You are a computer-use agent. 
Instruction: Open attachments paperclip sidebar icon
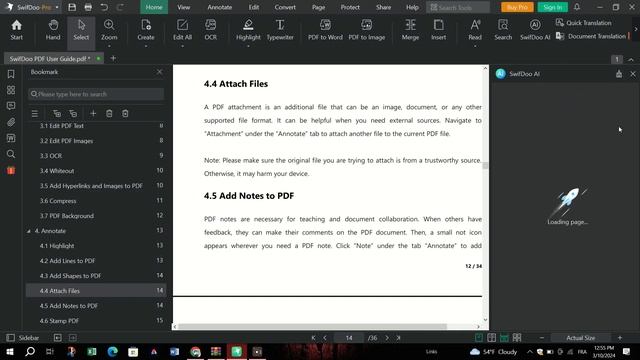pos(11,122)
